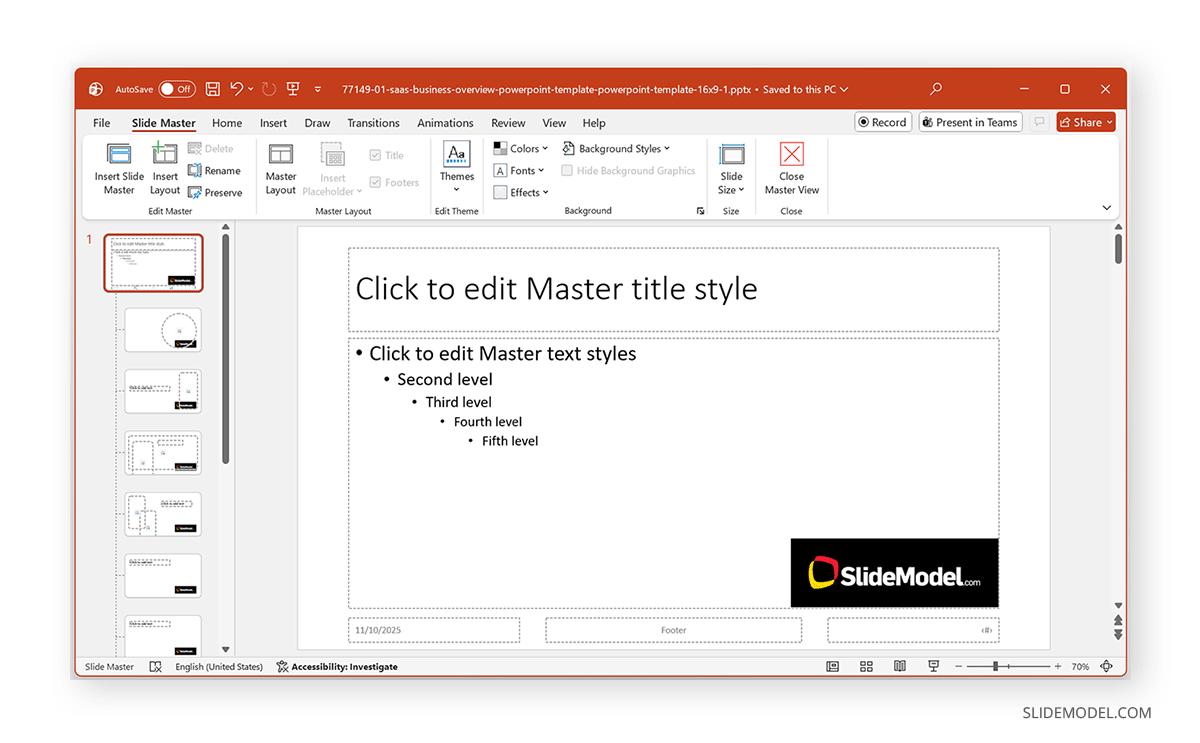The image size is (1200, 743).
Task: Switch to the Animations ribbon tab
Action: (x=445, y=123)
